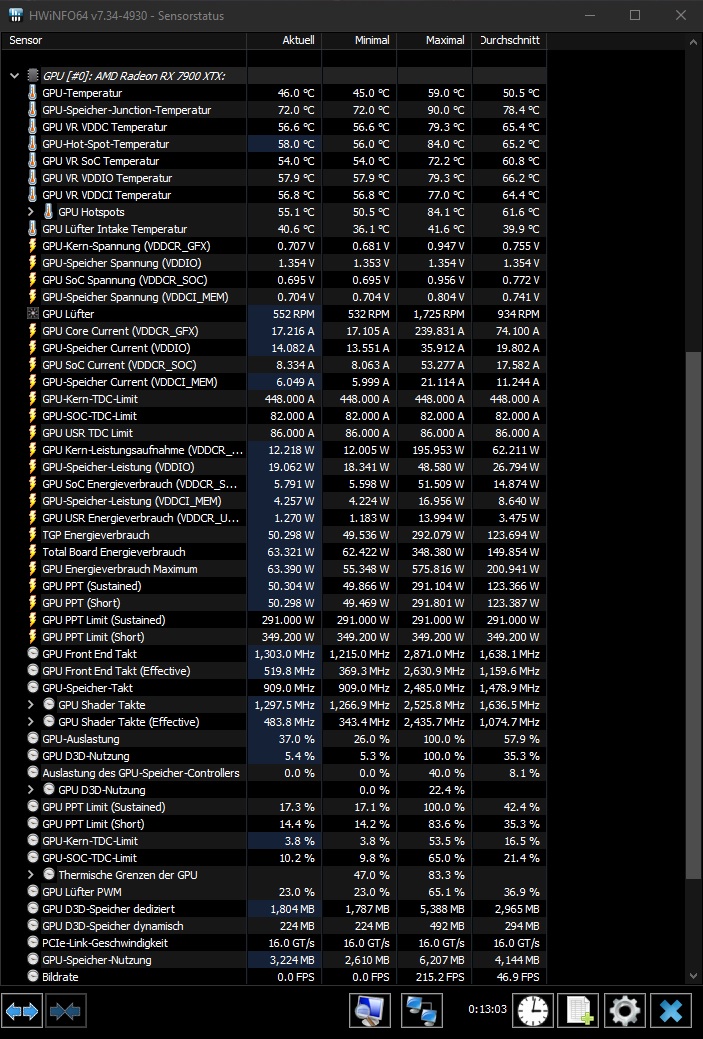The height and width of the screenshot is (1039, 703).
Task: Click the 1,725 RPM maximum fan value
Action: [x=439, y=314]
